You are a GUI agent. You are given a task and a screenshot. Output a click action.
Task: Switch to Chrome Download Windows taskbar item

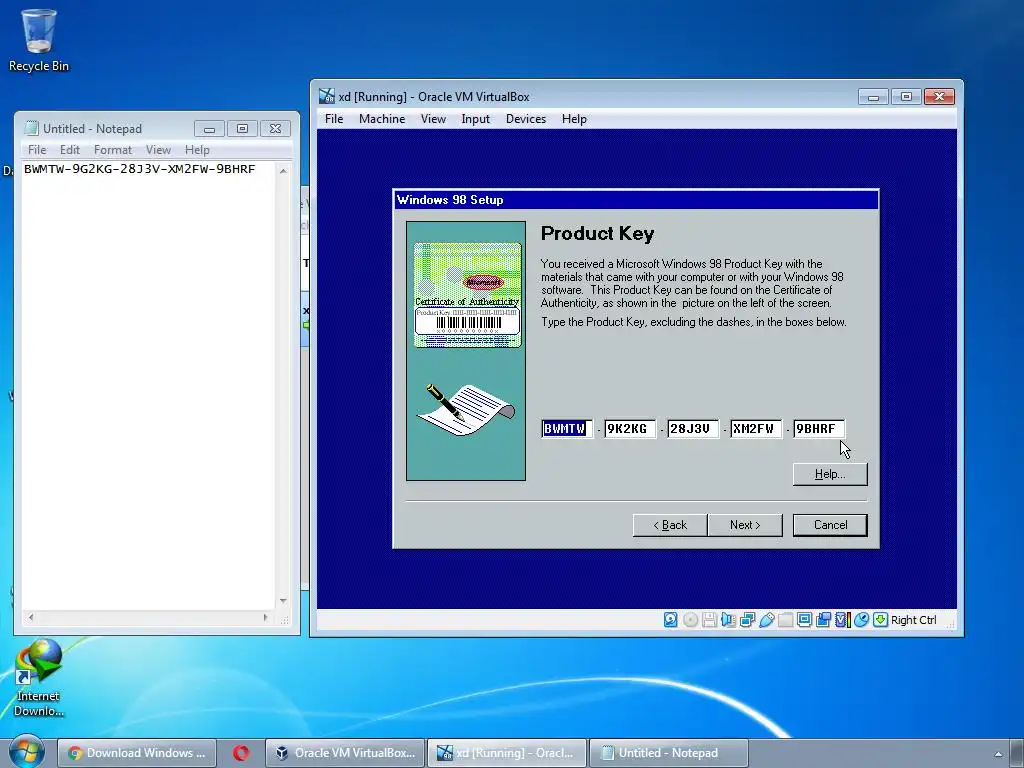pos(137,753)
